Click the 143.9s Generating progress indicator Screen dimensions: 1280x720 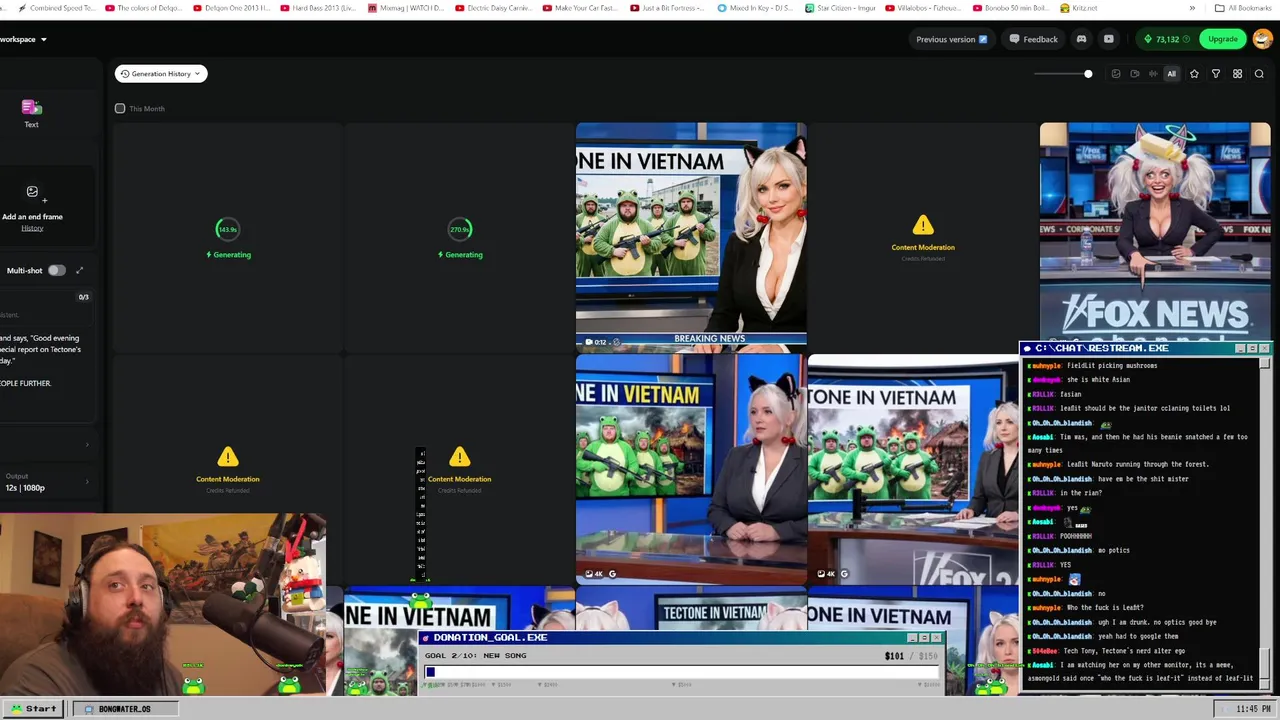[x=228, y=230]
